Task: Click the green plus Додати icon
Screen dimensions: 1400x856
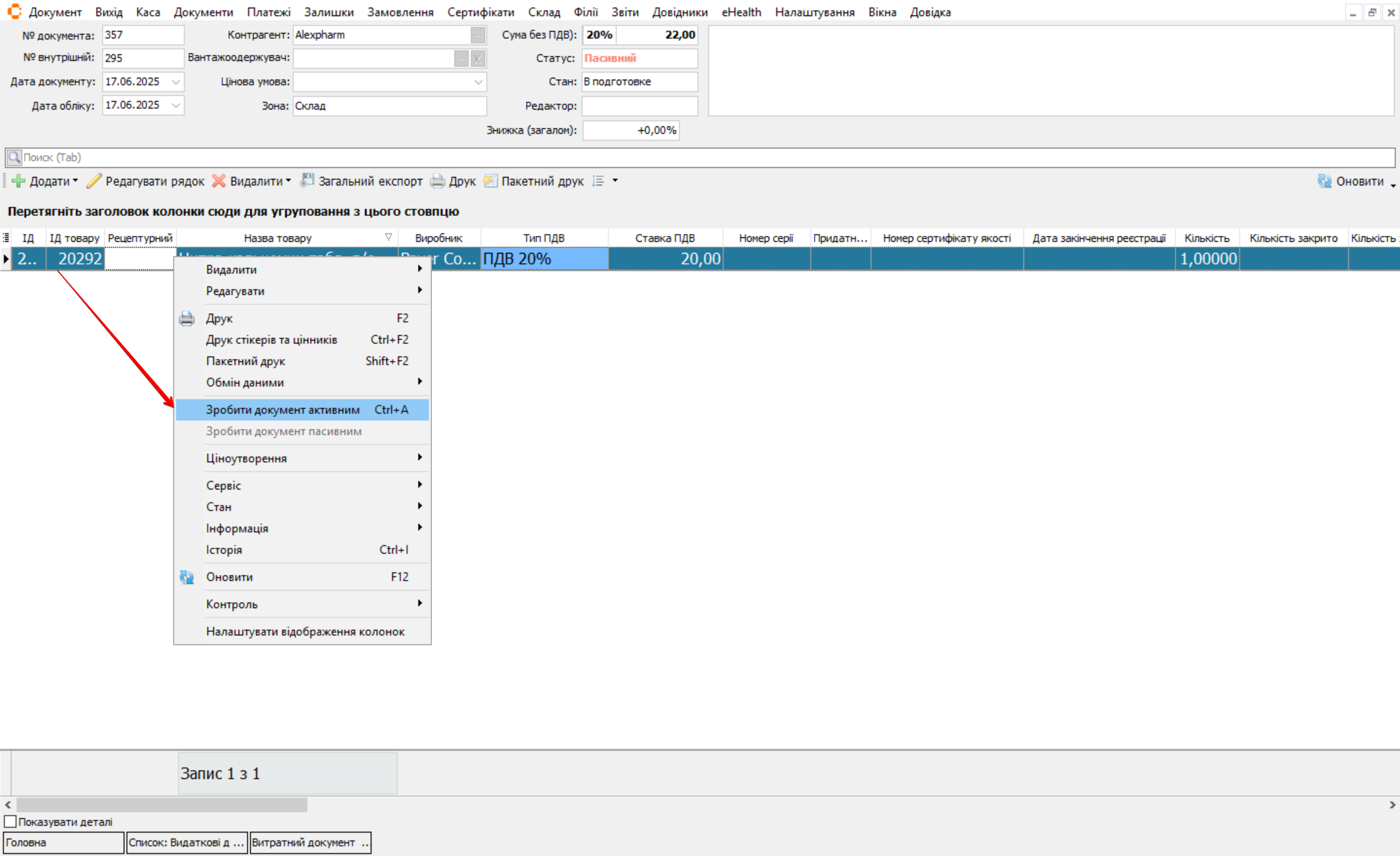Action: pos(19,182)
